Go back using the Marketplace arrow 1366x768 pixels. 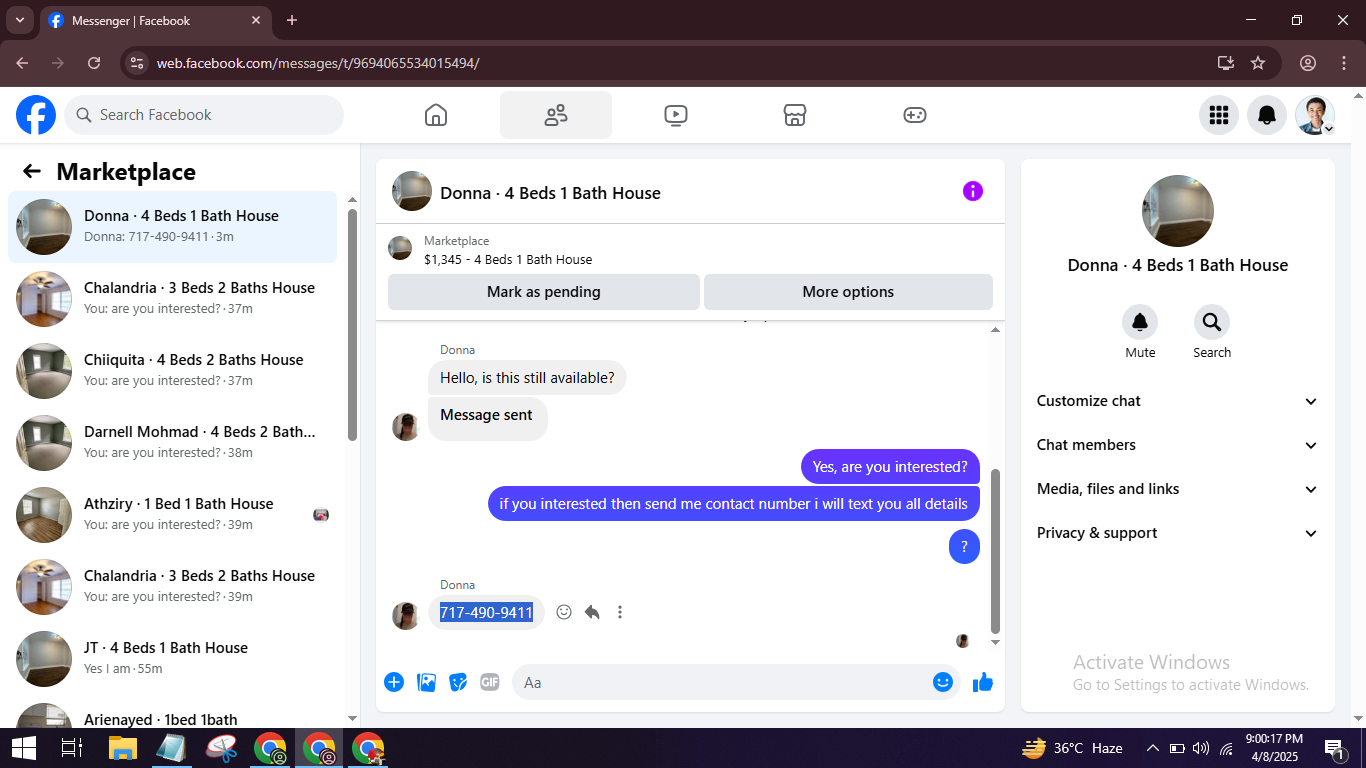coord(32,171)
